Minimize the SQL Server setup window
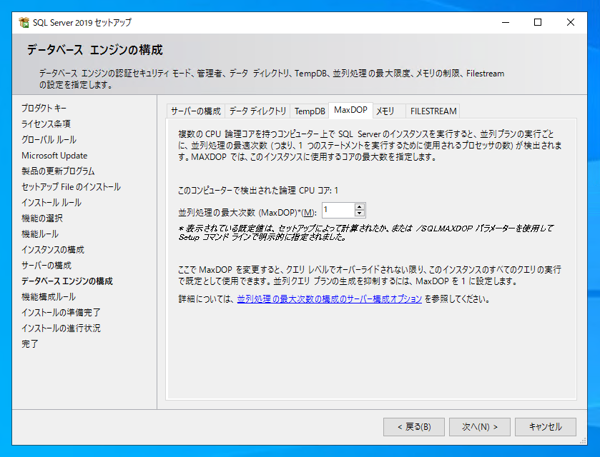 tap(505, 23)
